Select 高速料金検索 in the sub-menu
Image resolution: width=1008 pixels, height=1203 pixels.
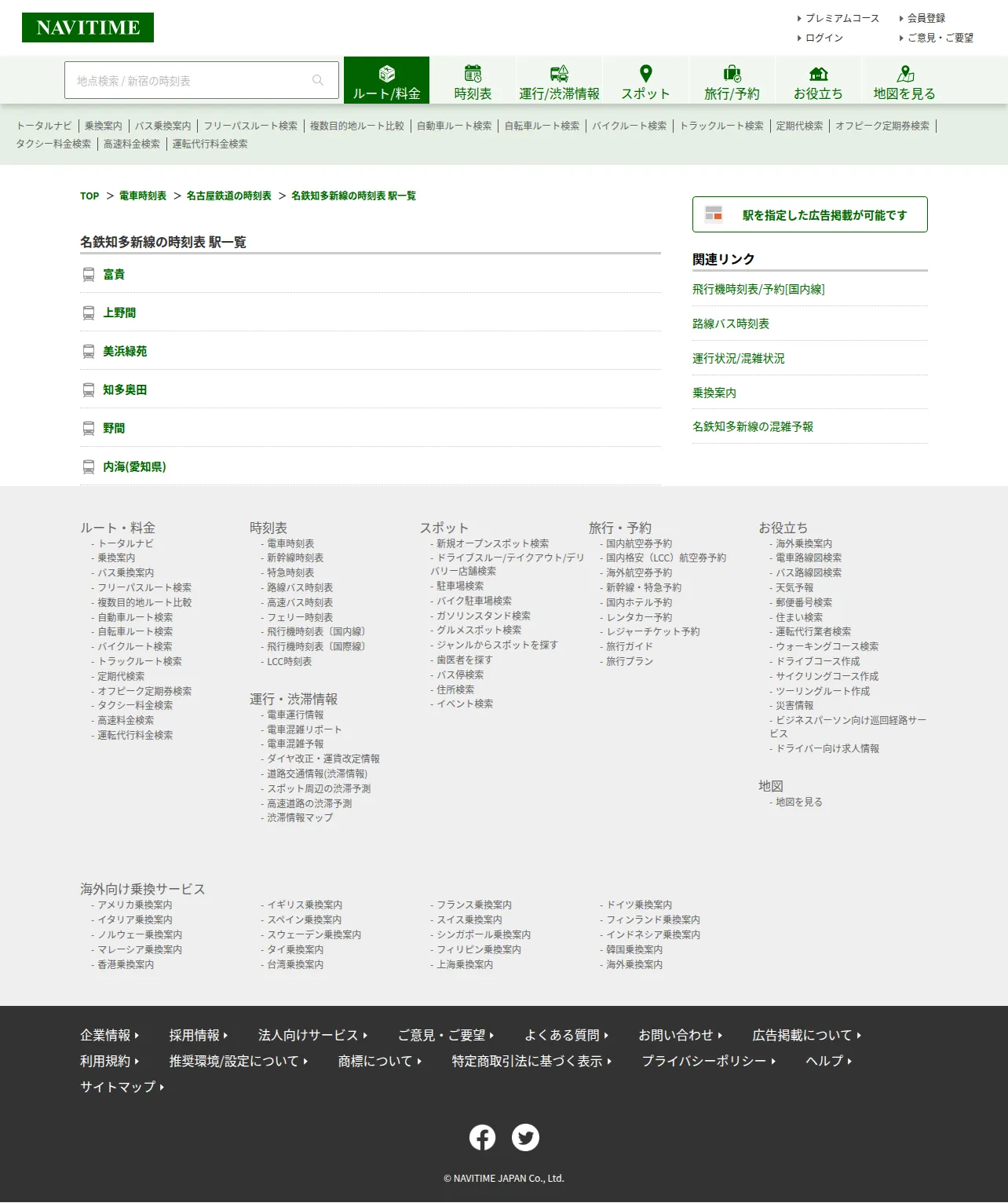132,144
